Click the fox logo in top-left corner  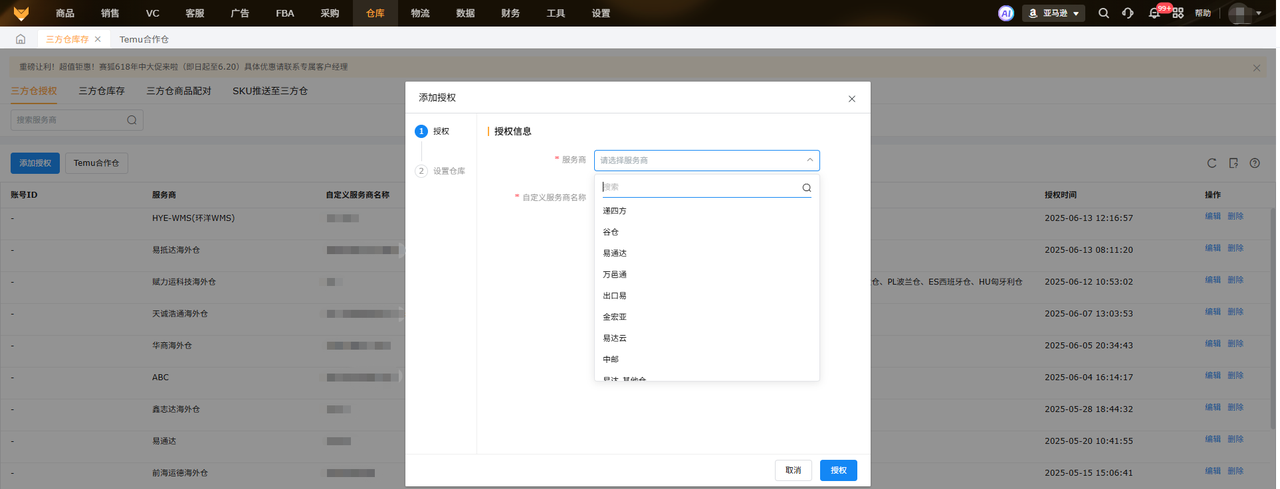[x=21, y=13]
